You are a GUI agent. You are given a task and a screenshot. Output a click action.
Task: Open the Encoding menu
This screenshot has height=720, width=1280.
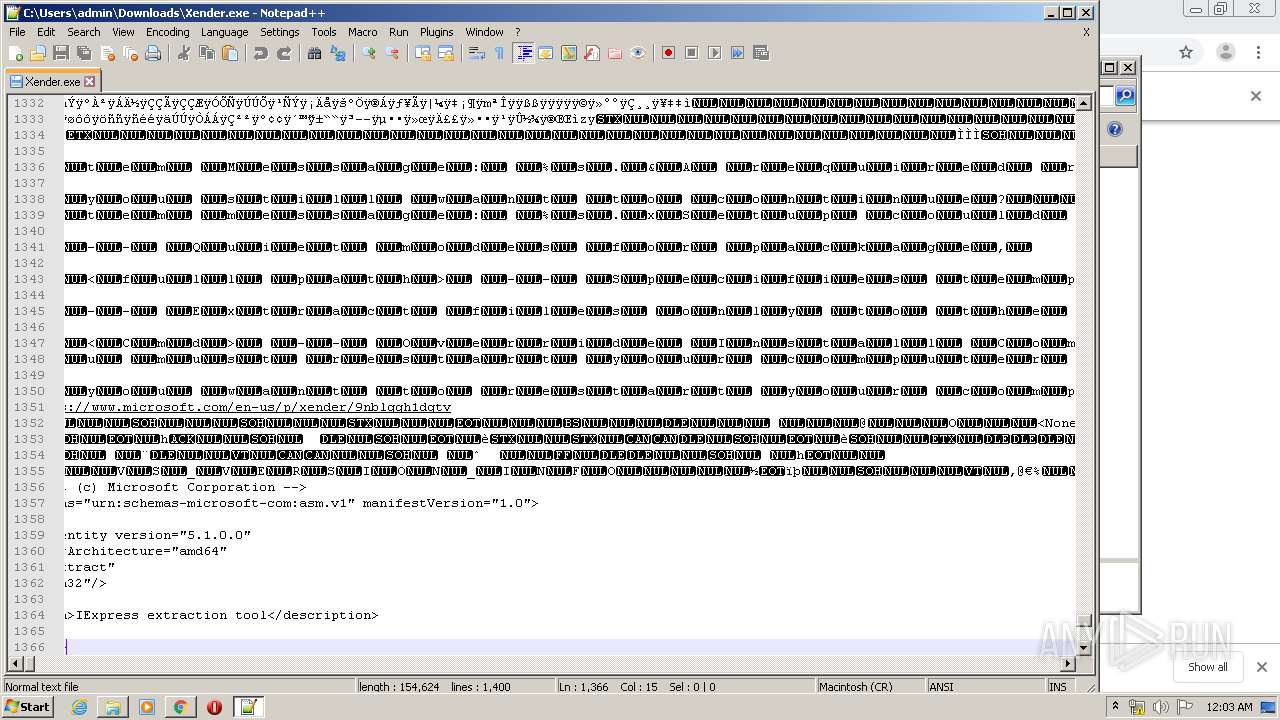[x=167, y=32]
